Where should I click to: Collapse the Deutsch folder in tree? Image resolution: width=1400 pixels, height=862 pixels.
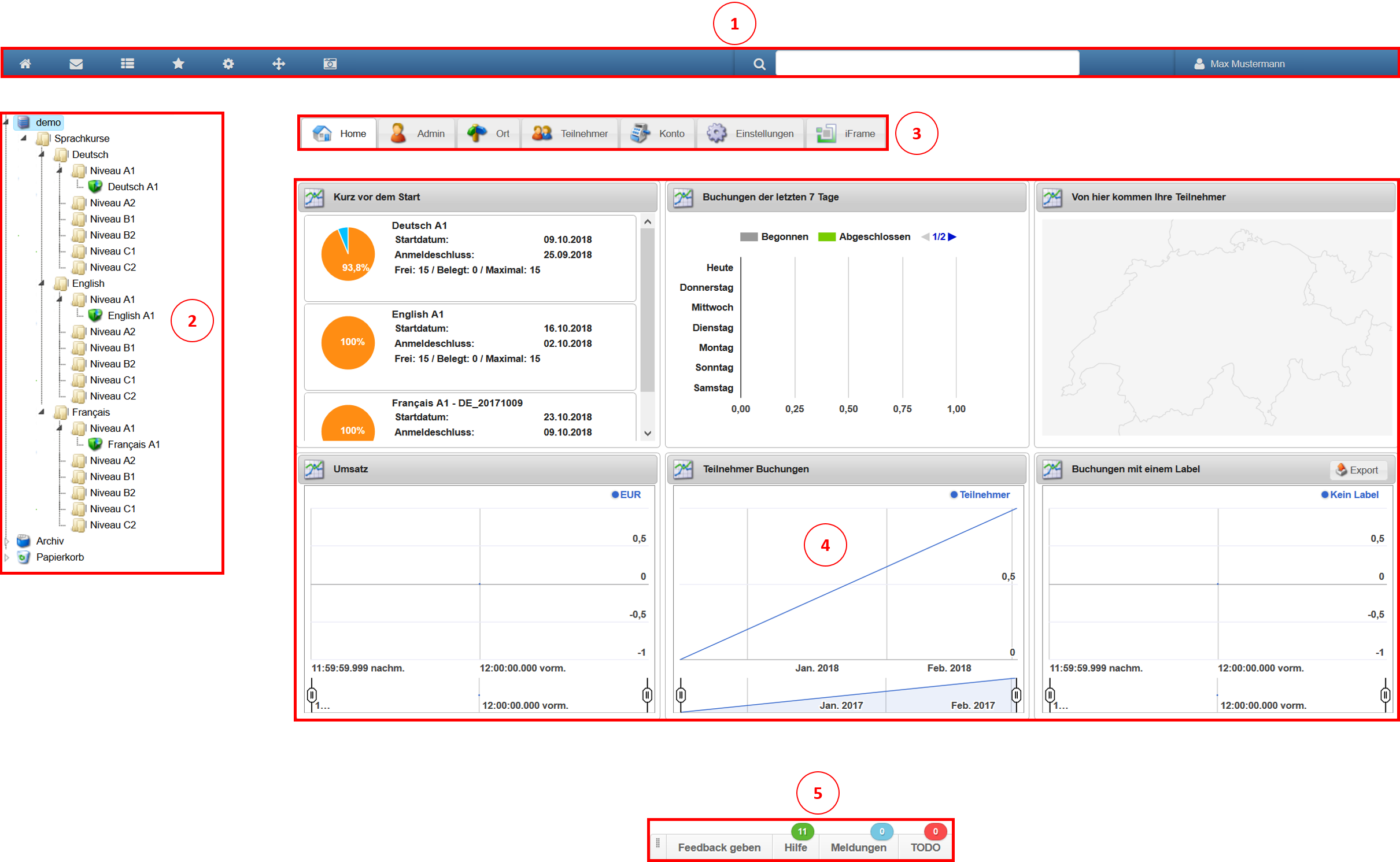tap(42, 154)
